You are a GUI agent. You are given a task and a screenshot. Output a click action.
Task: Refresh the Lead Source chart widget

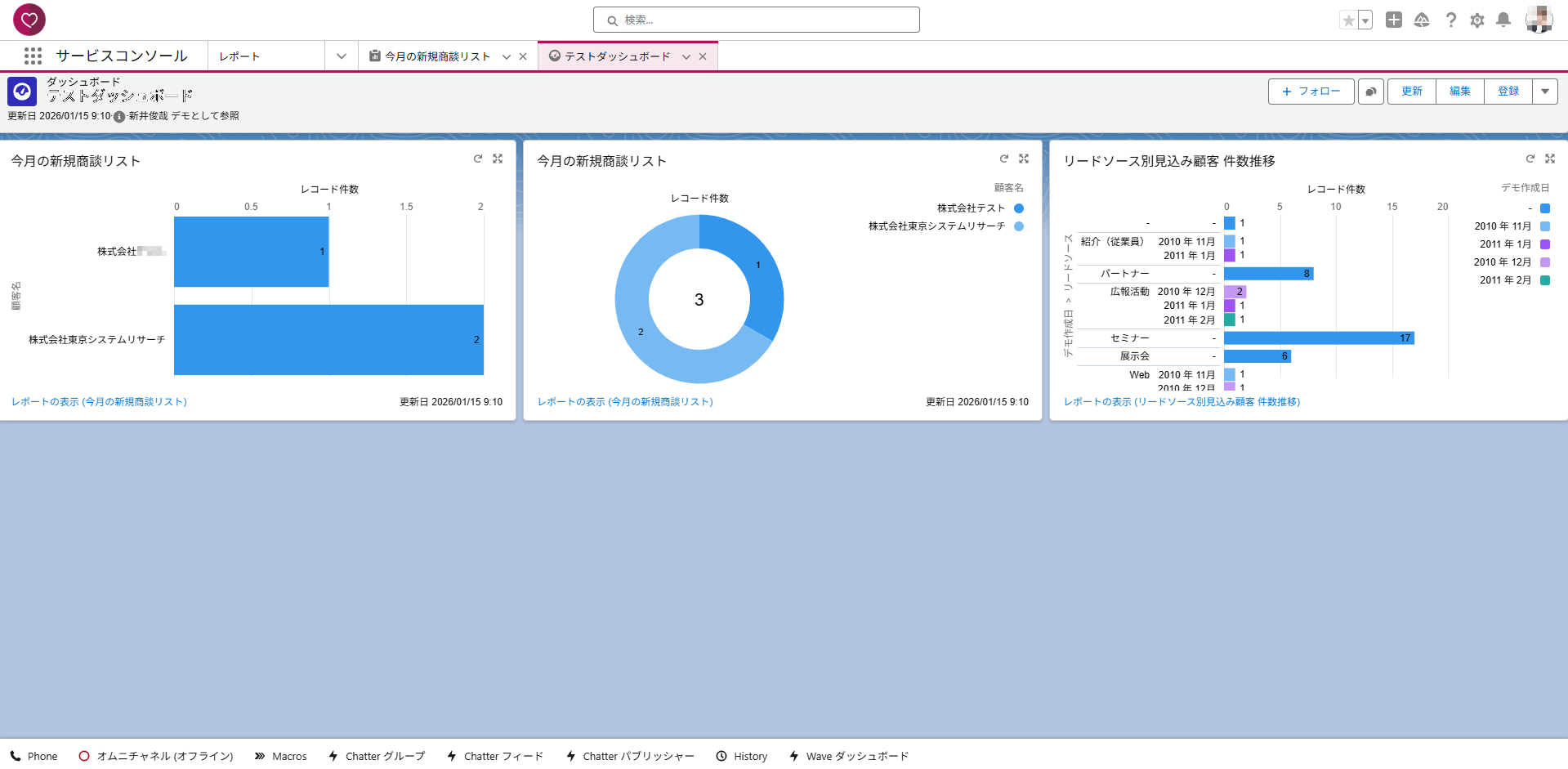pyautogui.click(x=1530, y=159)
